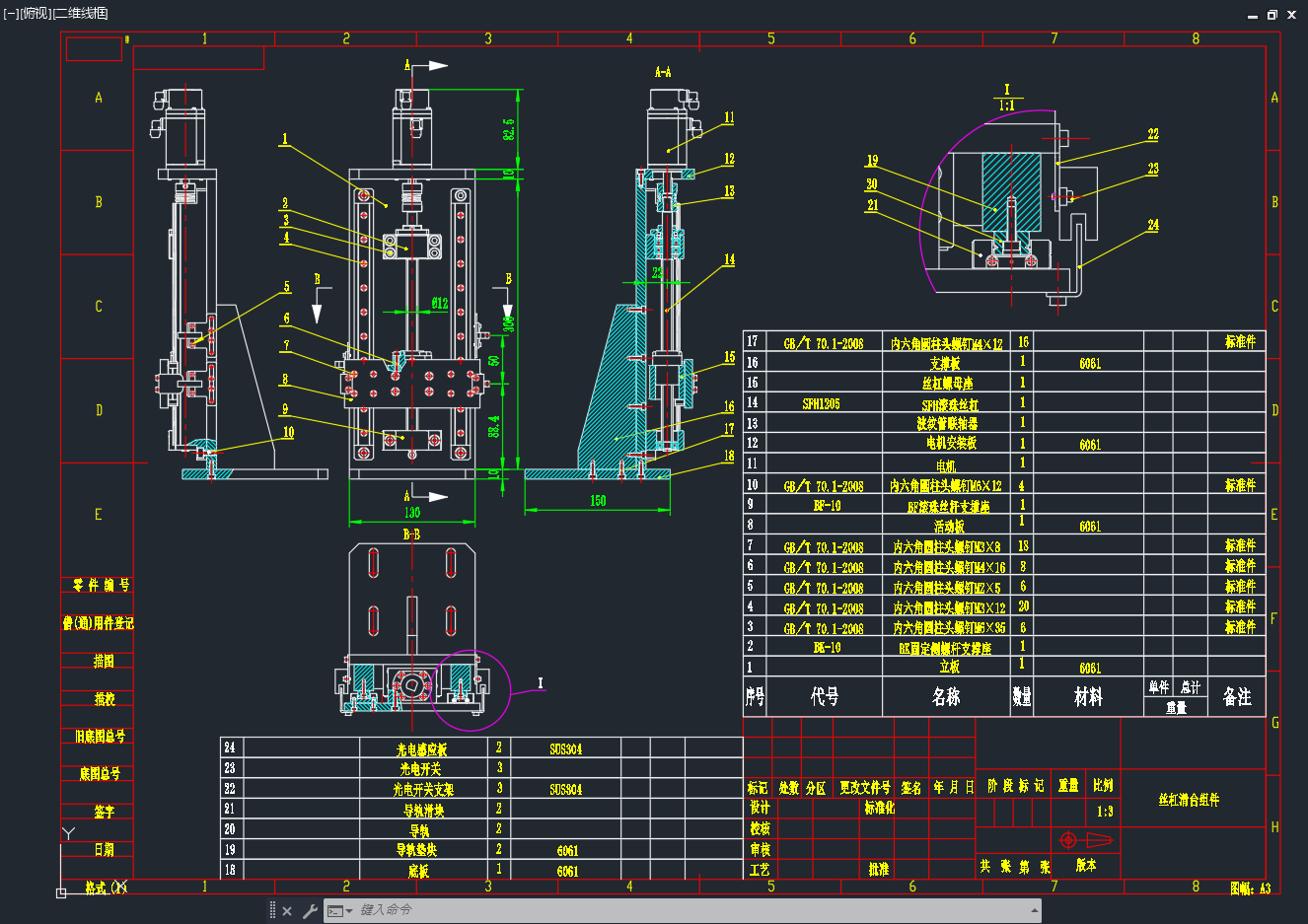The width and height of the screenshot is (1308, 924).
Task: Select "标准件" in row 17
Action: click(x=1240, y=342)
